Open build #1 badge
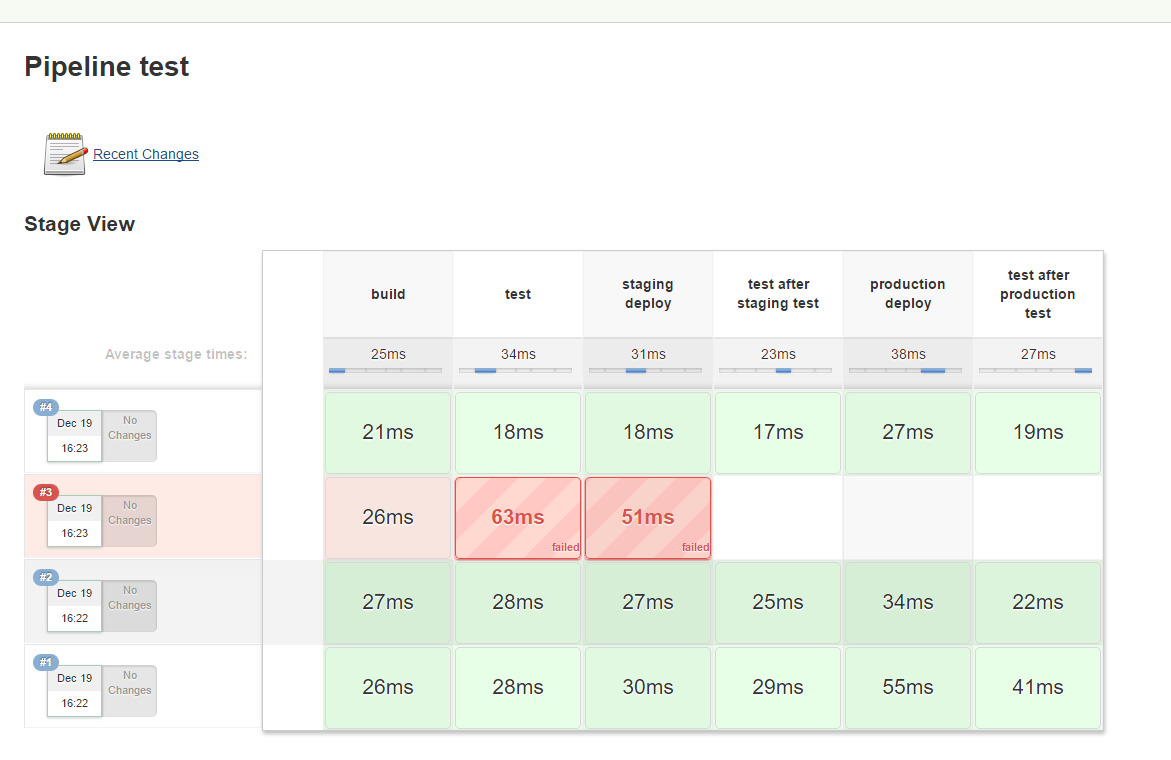This screenshot has width=1171, height=760. 46,662
